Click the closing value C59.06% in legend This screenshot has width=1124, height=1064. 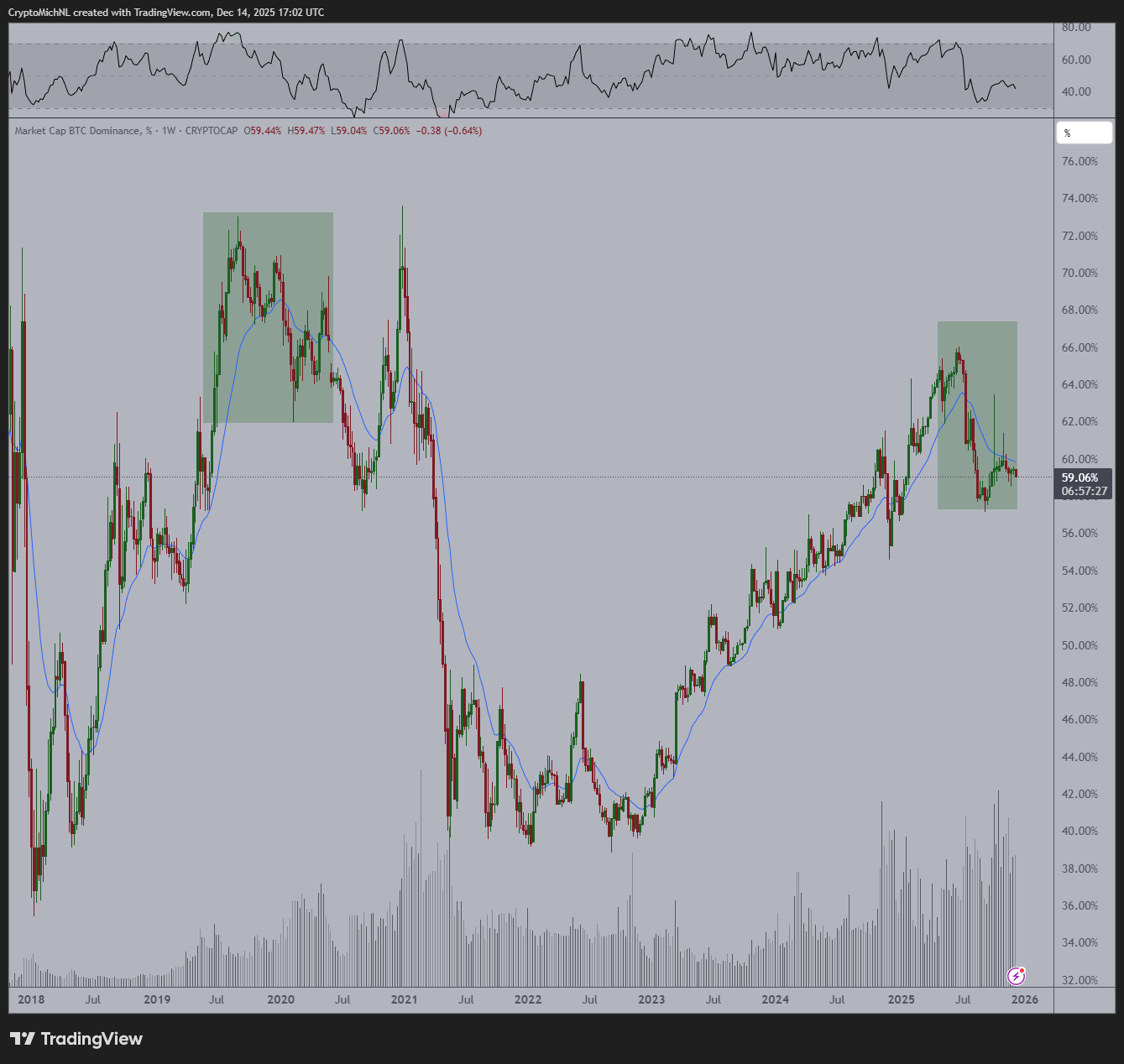coord(392,131)
